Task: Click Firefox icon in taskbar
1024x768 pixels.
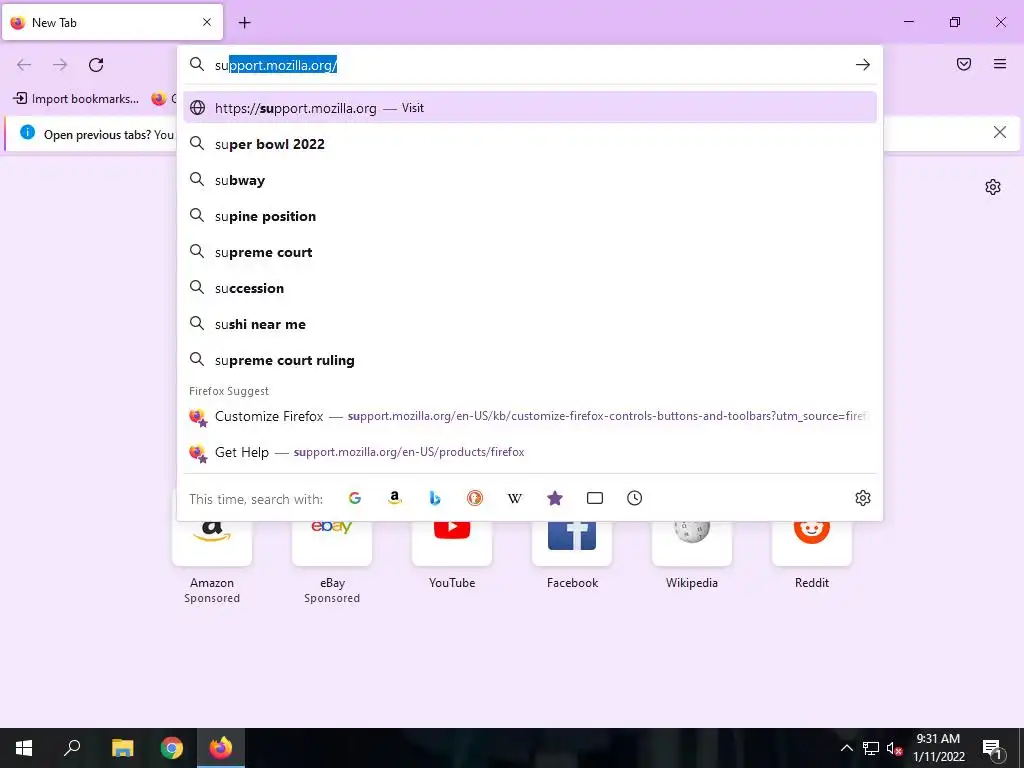Action: pos(221,748)
